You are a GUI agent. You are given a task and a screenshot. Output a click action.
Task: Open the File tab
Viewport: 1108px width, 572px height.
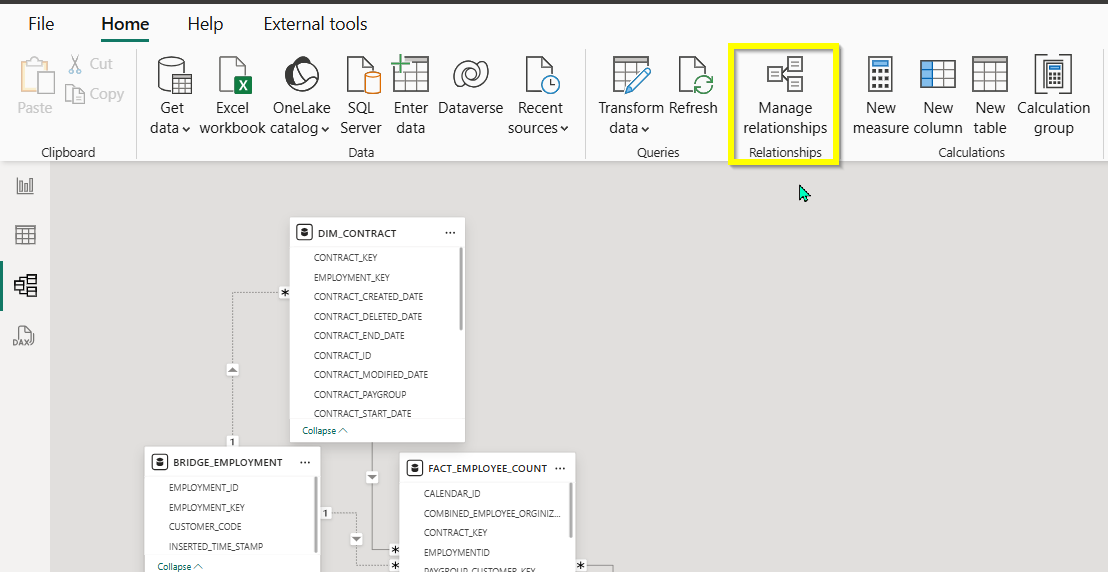[41, 24]
